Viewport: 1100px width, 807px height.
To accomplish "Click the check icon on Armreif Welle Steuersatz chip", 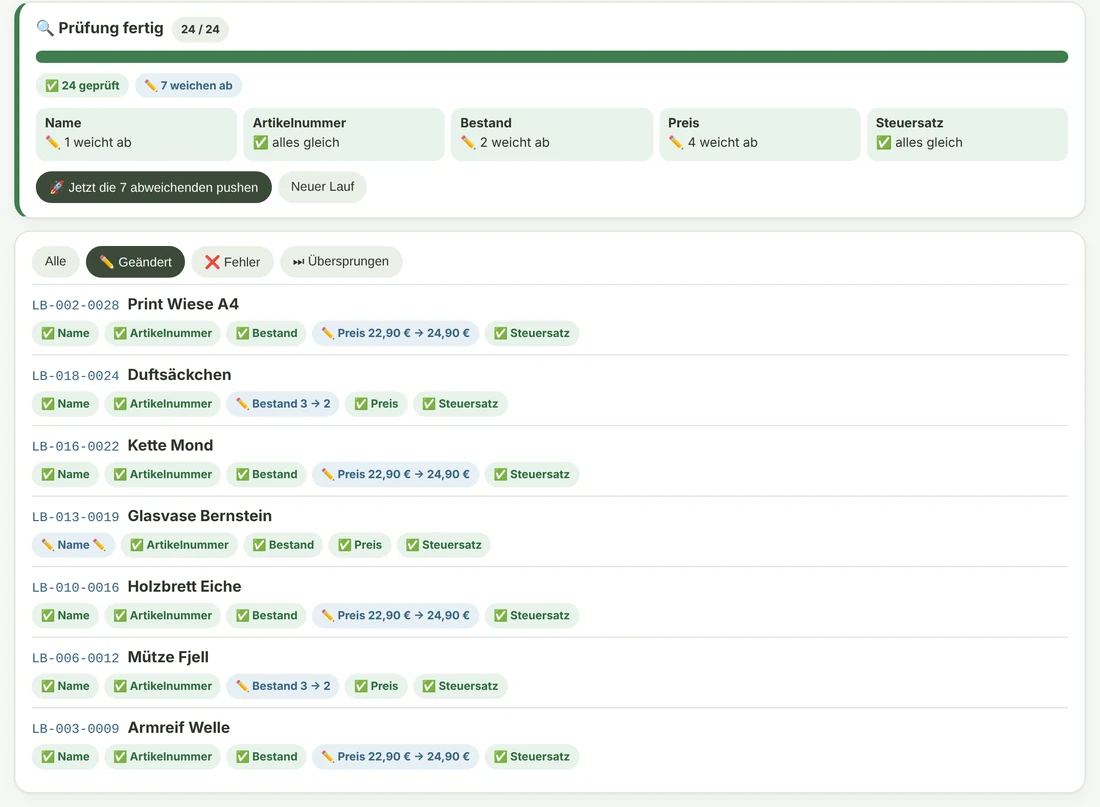I will 500,756.
